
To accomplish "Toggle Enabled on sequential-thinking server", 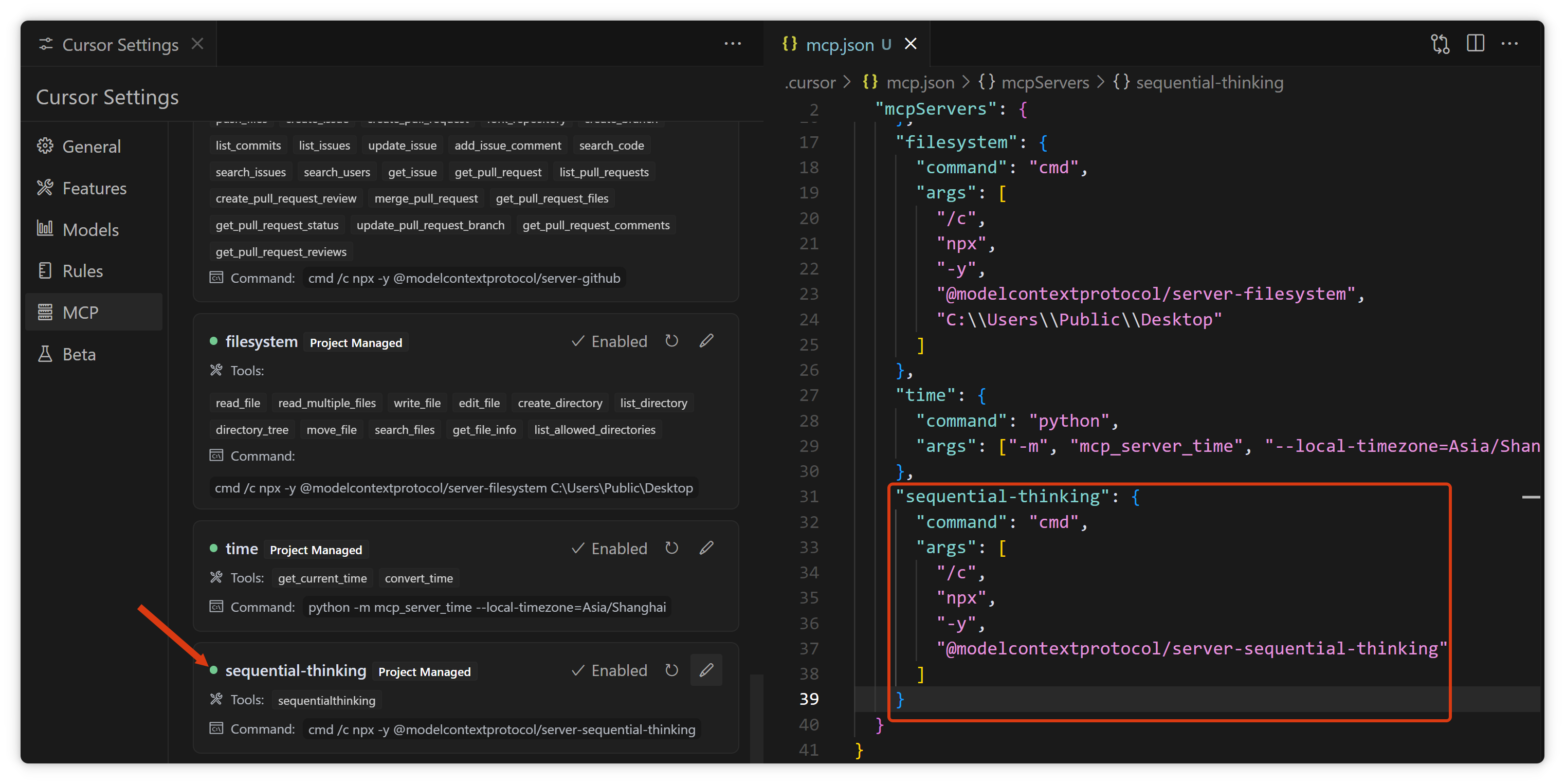I will [609, 670].
